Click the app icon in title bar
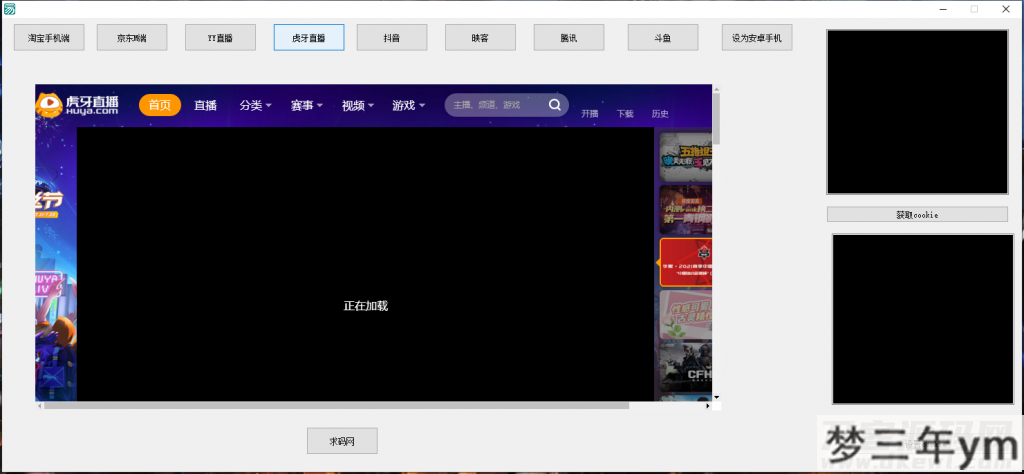Viewport: 1024px width, 474px height. 9,9
